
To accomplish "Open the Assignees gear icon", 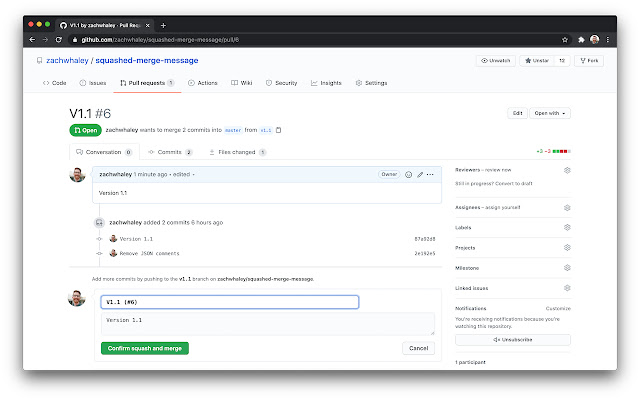I will pyautogui.click(x=567, y=208).
